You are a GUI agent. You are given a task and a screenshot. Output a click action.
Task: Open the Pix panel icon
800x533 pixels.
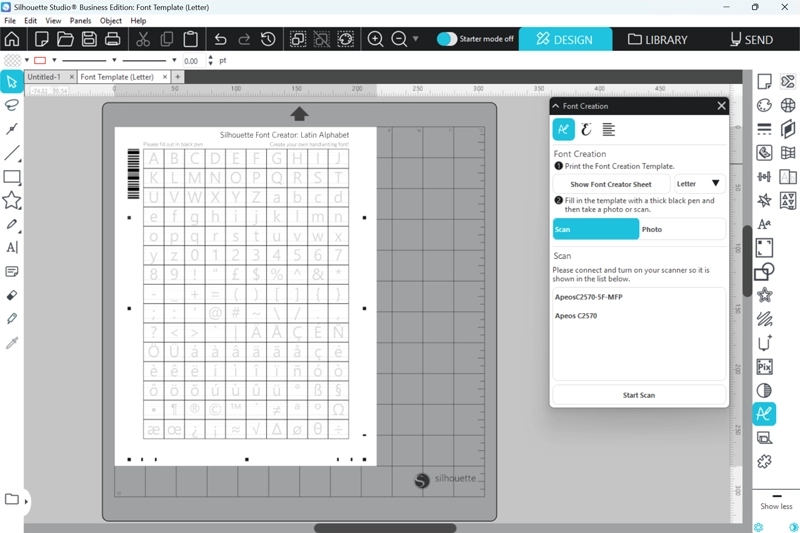764,366
